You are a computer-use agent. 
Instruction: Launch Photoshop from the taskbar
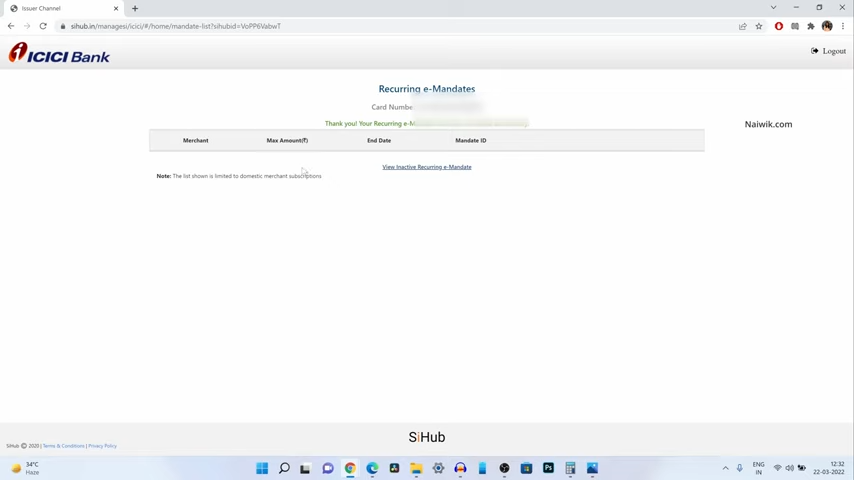tap(548, 468)
